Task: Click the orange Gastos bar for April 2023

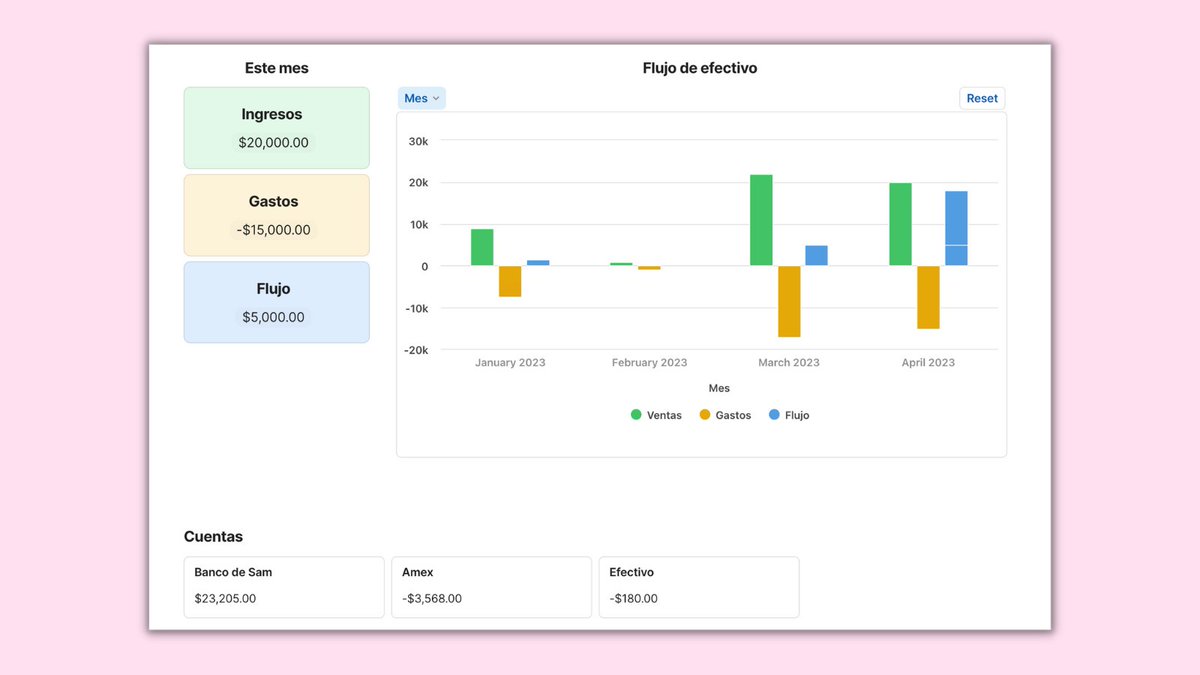Action: [x=928, y=297]
